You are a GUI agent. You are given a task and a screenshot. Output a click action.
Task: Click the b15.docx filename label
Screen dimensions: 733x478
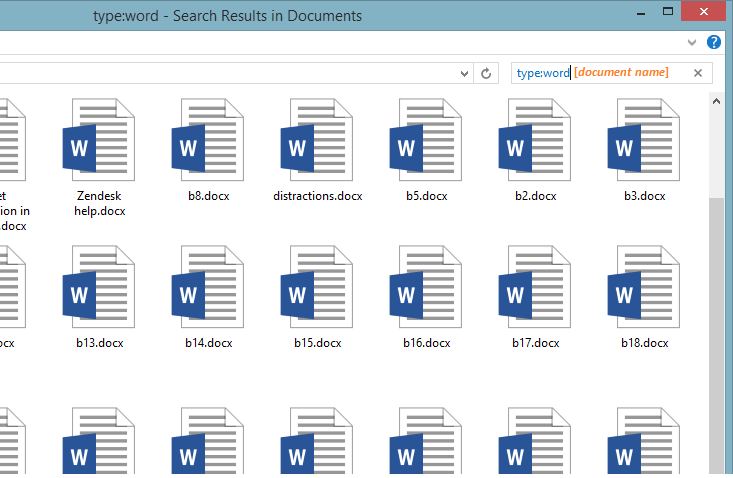(x=317, y=343)
